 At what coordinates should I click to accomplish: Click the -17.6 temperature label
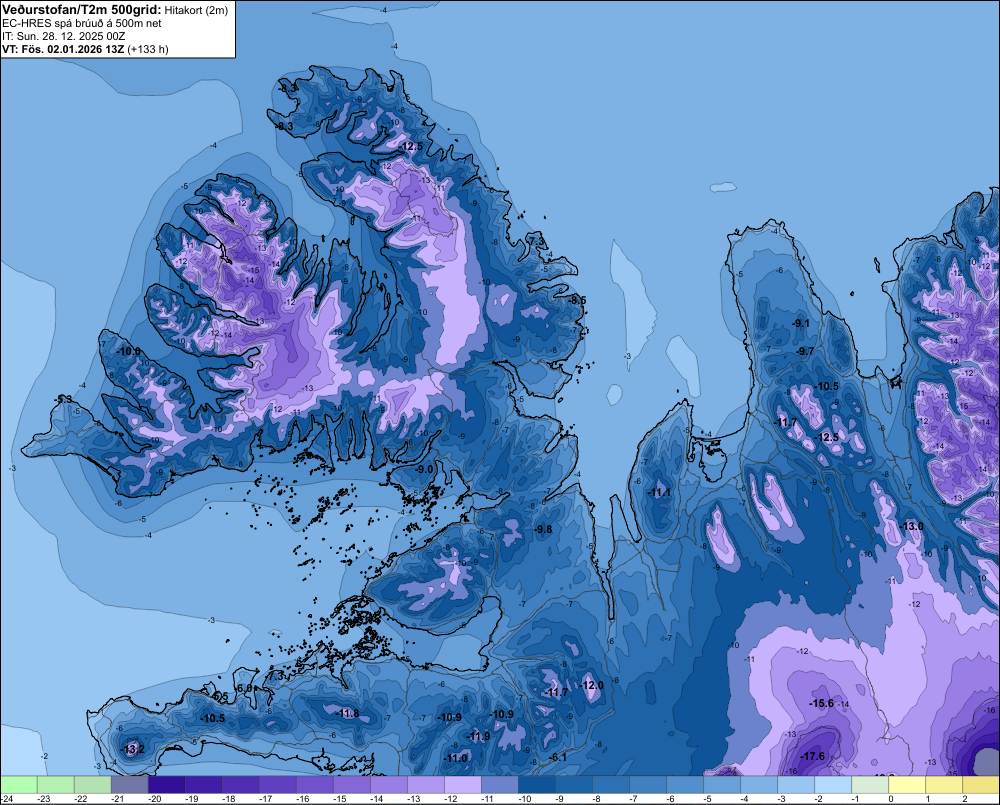(x=812, y=756)
